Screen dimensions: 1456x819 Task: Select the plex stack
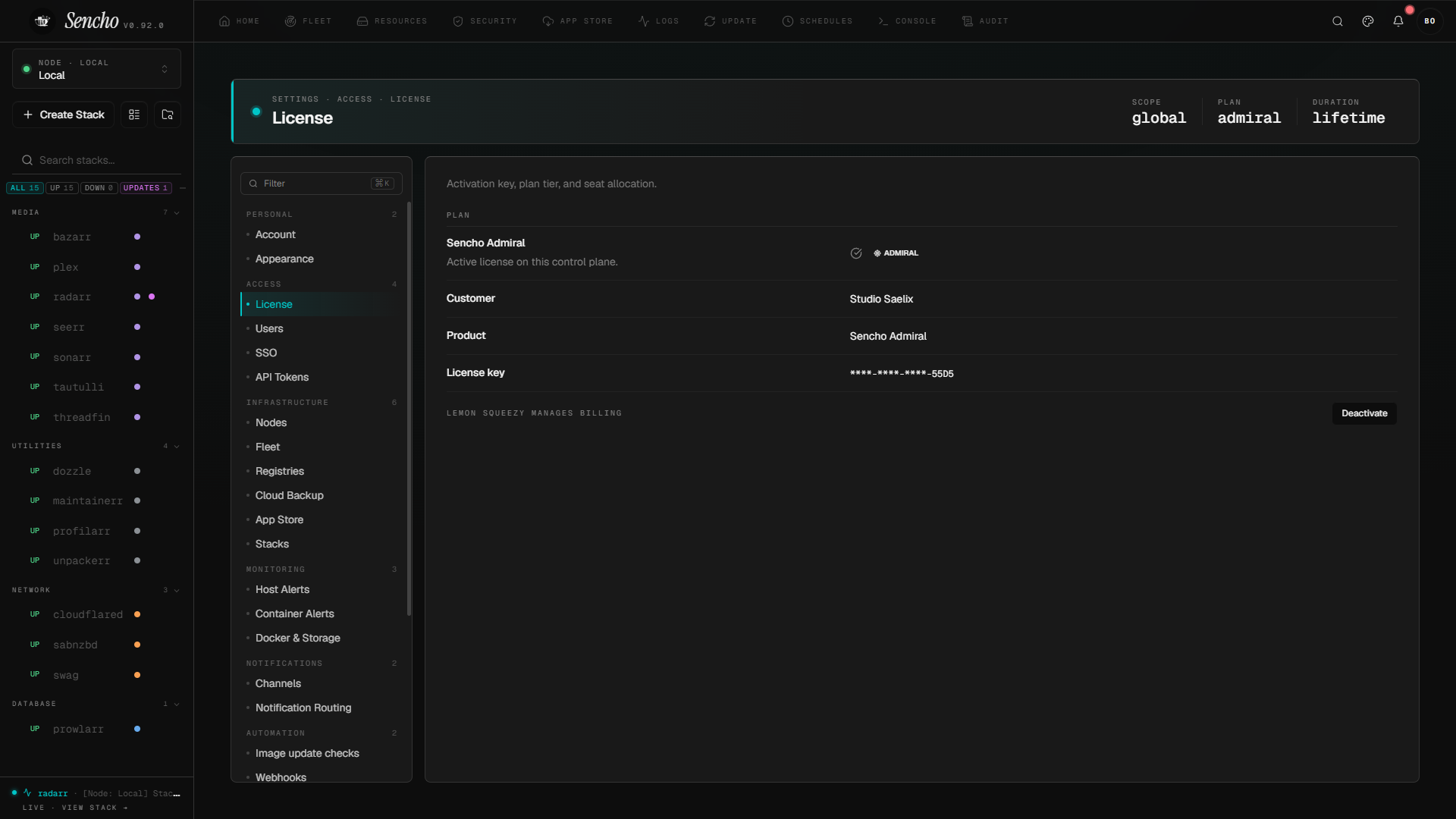96,267
